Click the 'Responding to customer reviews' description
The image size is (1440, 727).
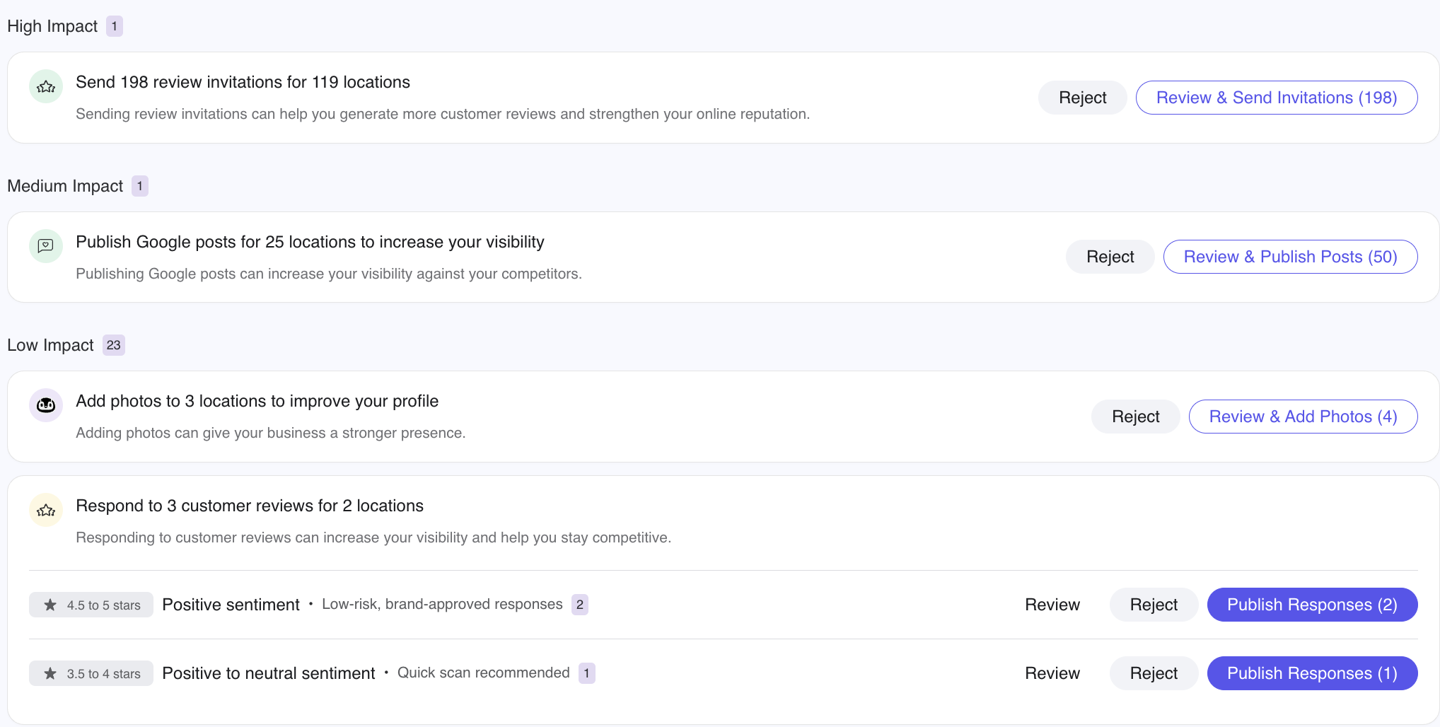tap(373, 538)
